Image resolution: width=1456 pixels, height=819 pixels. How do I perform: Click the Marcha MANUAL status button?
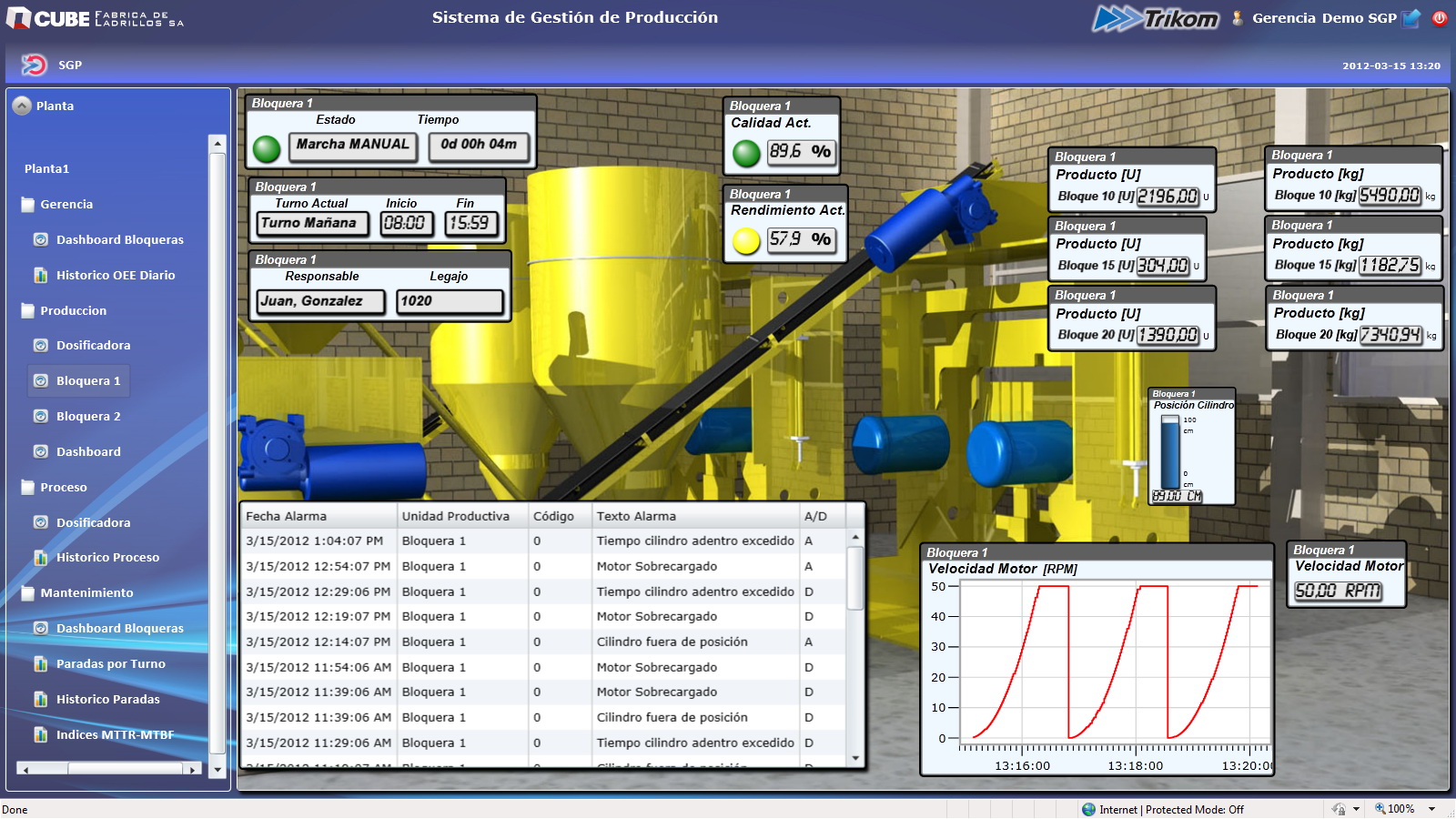[x=353, y=146]
